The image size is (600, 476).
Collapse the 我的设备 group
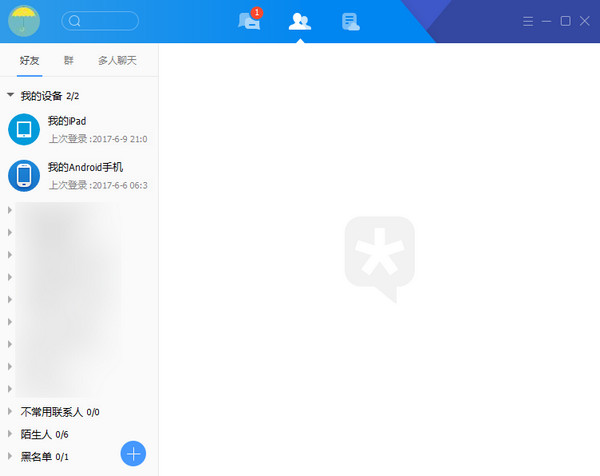point(10,96)
